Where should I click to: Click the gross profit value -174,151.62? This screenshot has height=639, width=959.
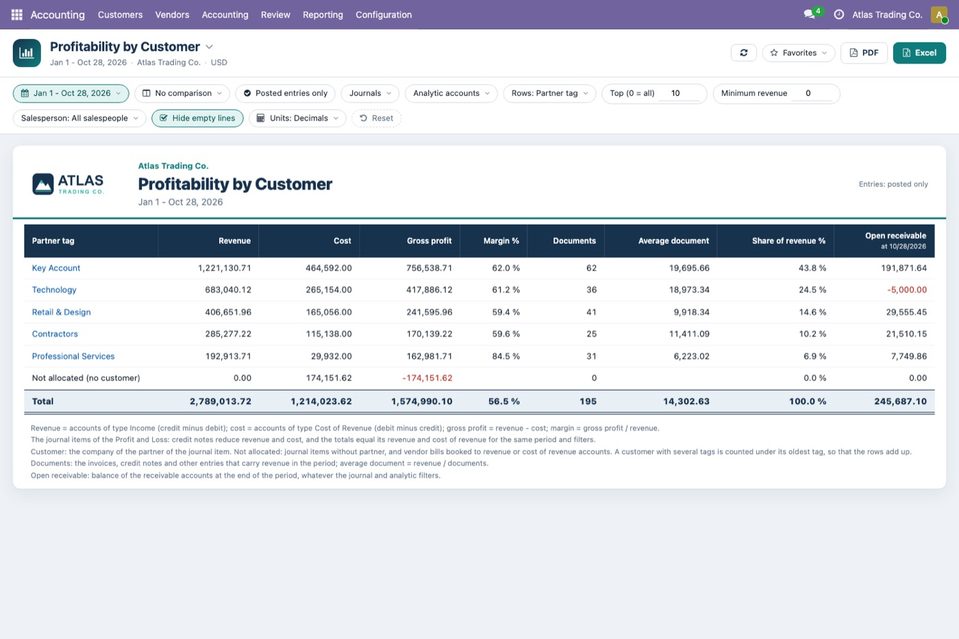click(427, 378)
